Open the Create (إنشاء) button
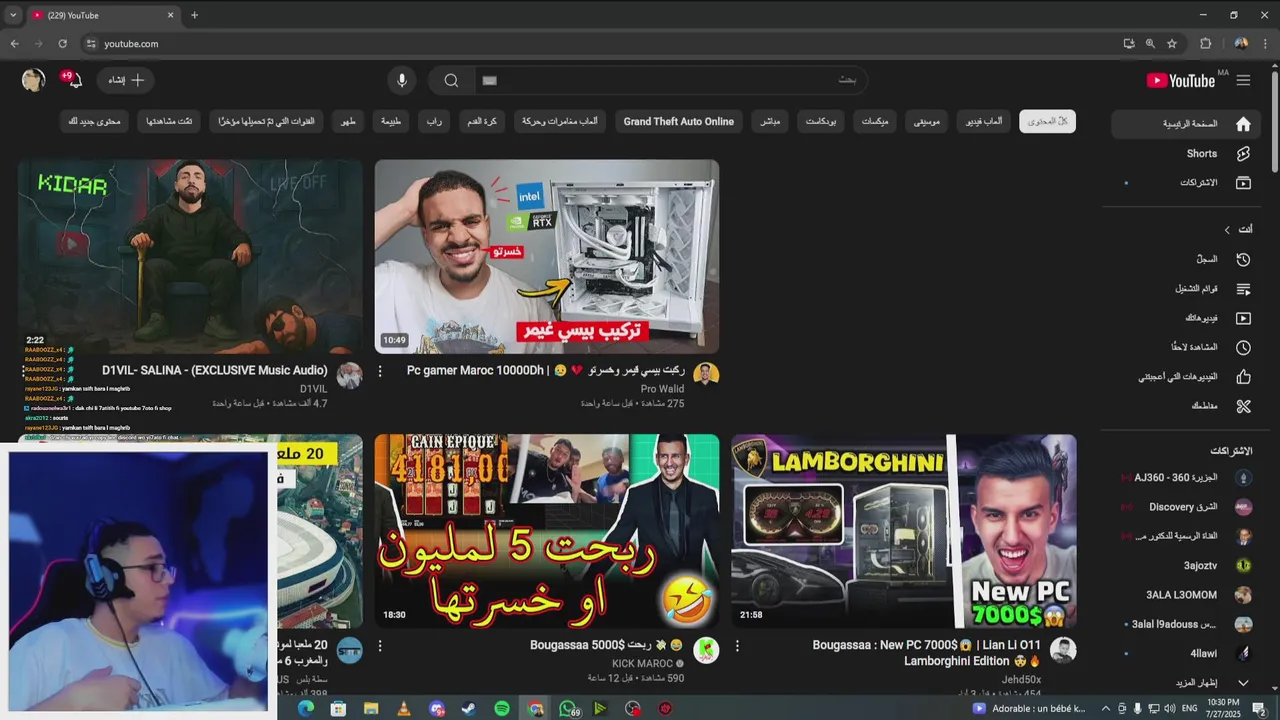The height and width of the screenshot is (720, 1280). coord(126,80)
